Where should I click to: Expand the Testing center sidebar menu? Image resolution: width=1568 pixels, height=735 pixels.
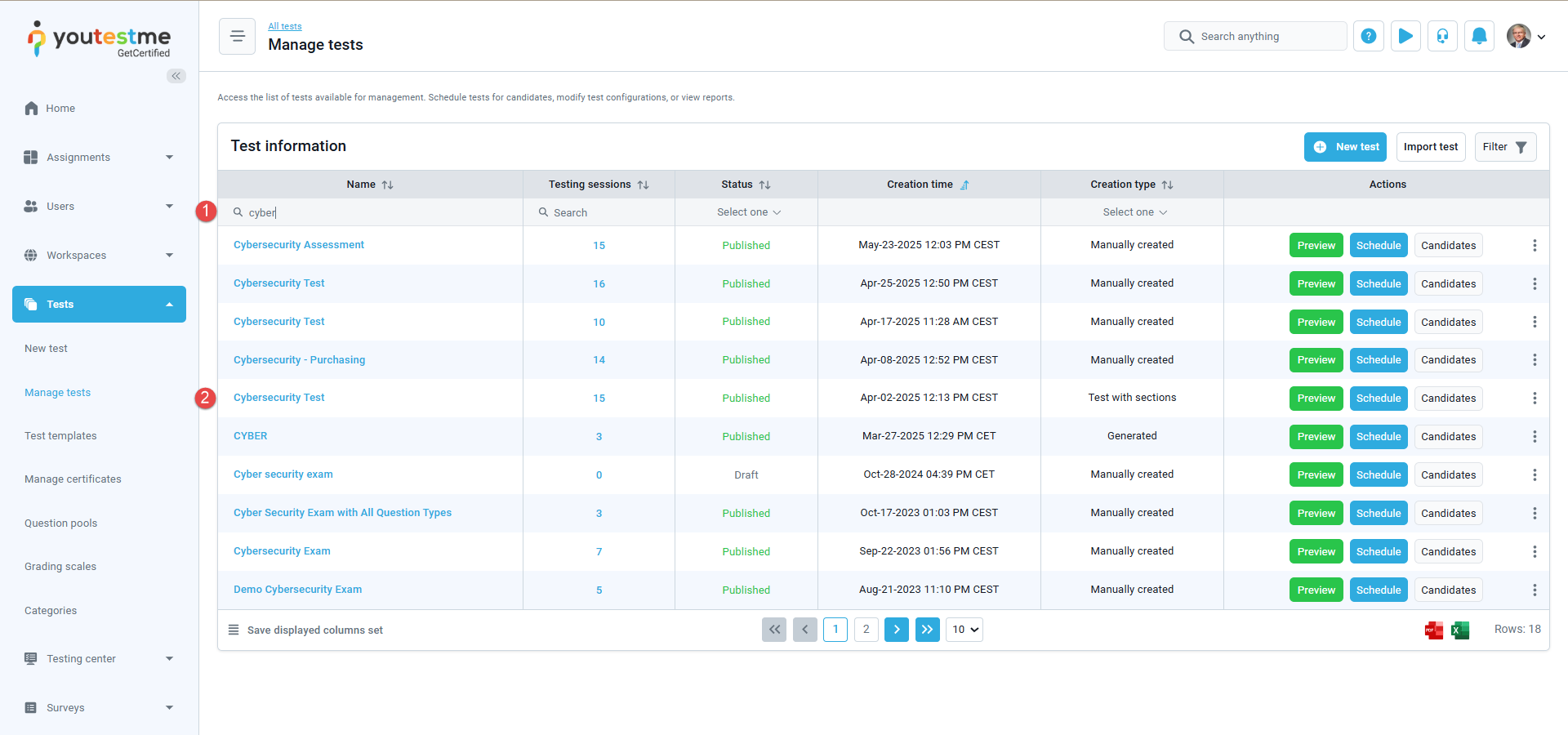pyautogui.click(x=99, y=658)
